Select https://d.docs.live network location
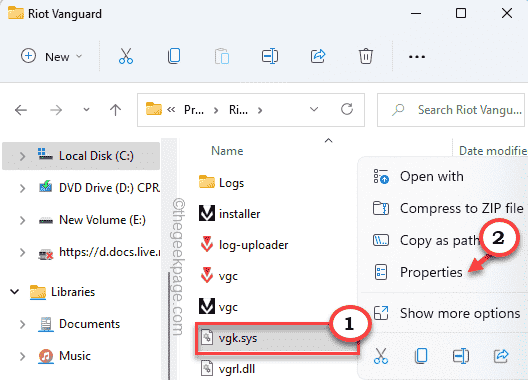This screenshot has width=528, height=380. pyautogui.click(x=100, y=252)
